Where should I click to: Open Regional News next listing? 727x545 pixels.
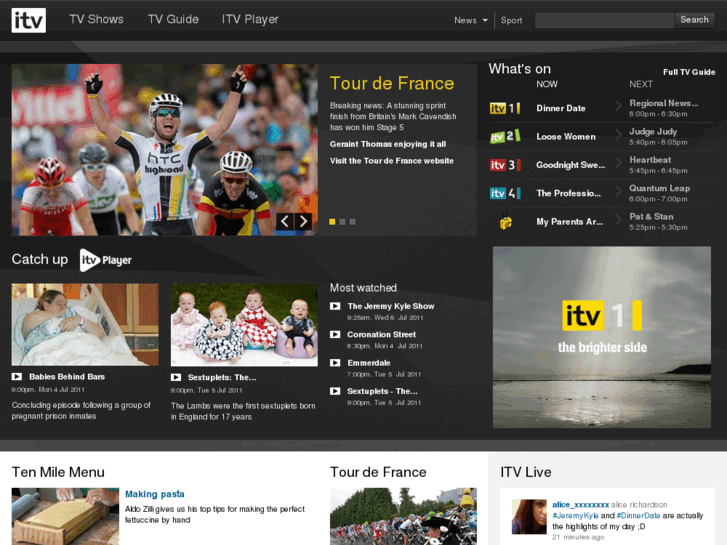tap(663, 103)
